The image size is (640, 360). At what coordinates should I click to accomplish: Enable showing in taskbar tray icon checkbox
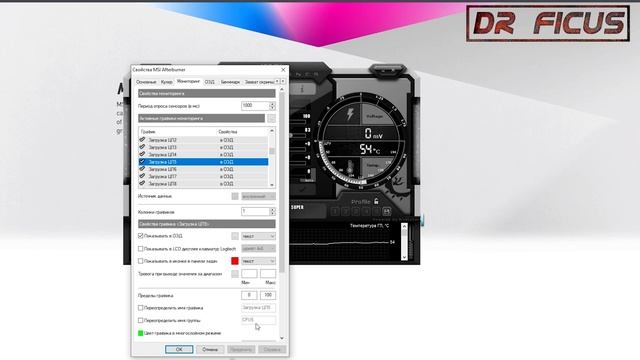coord(140,261)
